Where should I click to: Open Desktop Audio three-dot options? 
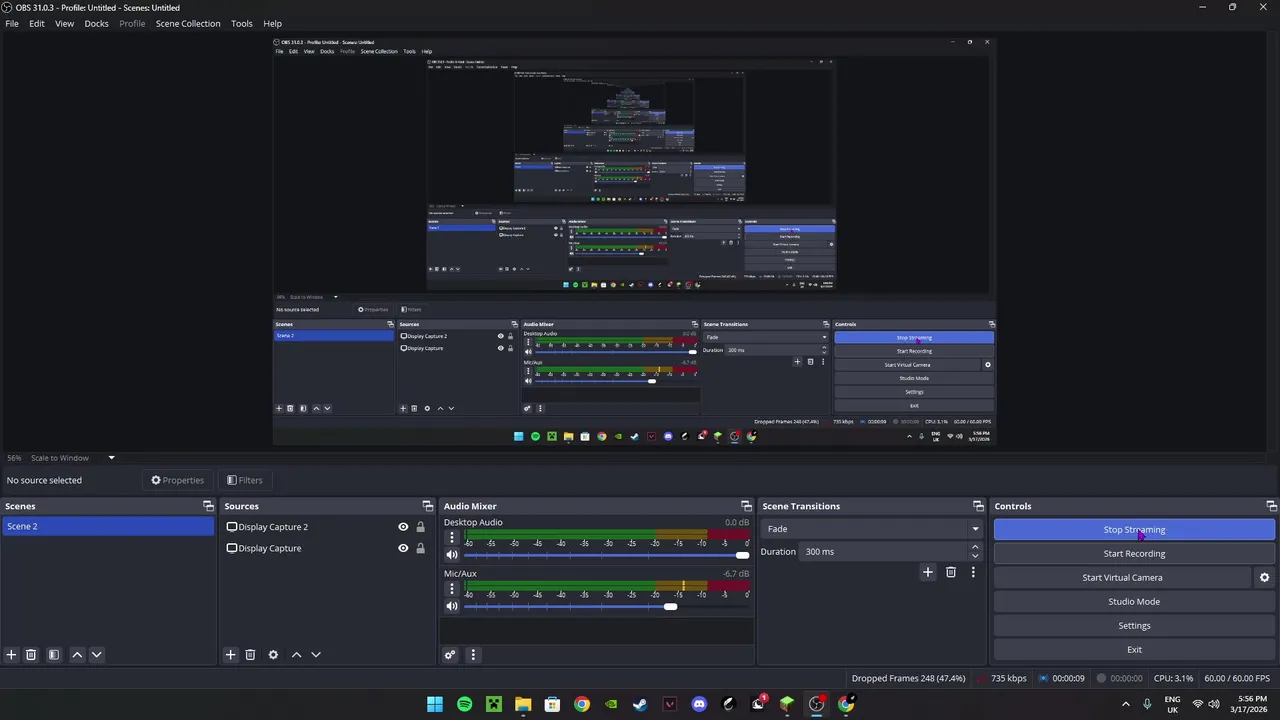[452, 537]
